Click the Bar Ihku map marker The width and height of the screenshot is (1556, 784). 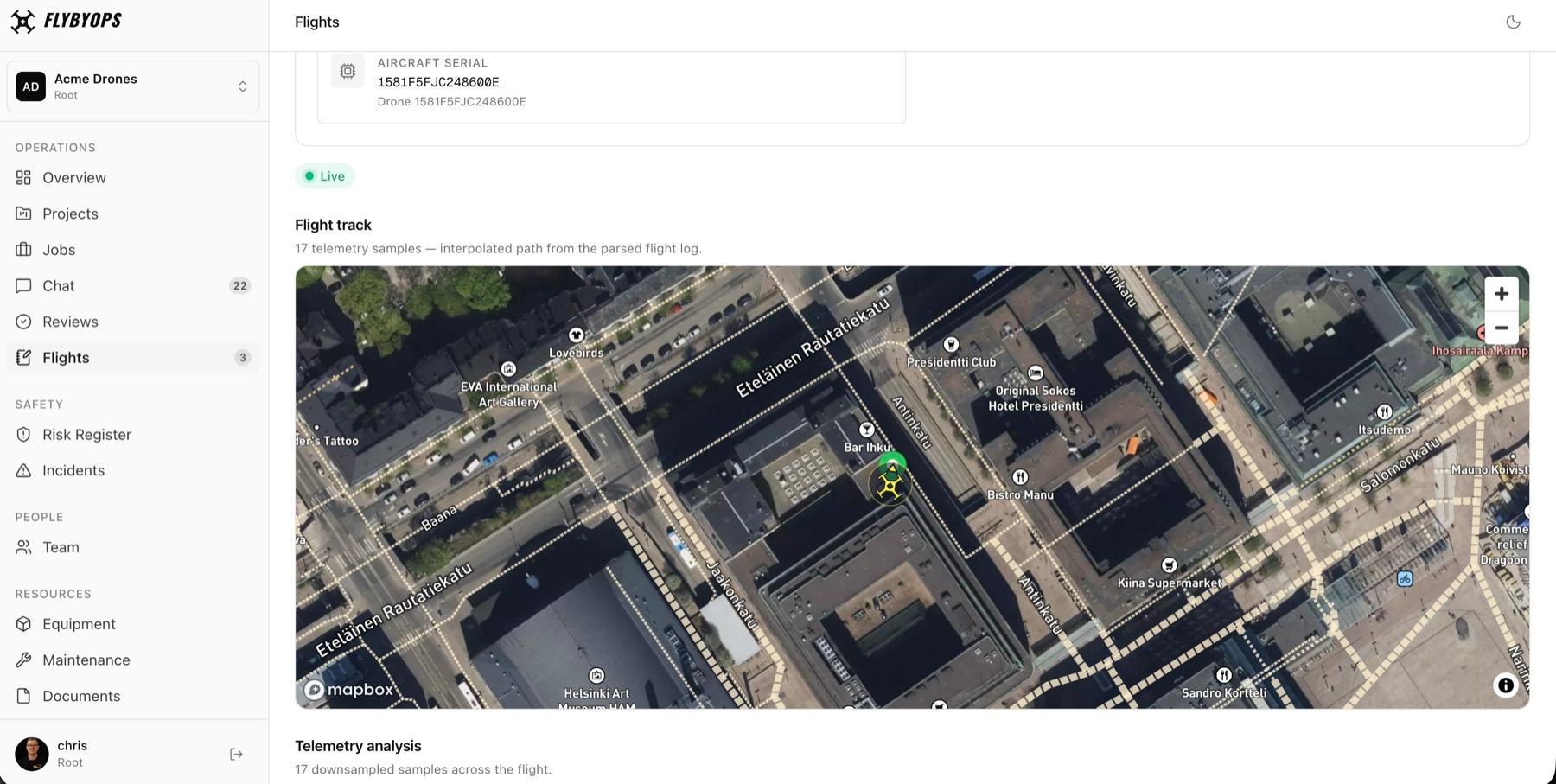(x=866, y=430)
